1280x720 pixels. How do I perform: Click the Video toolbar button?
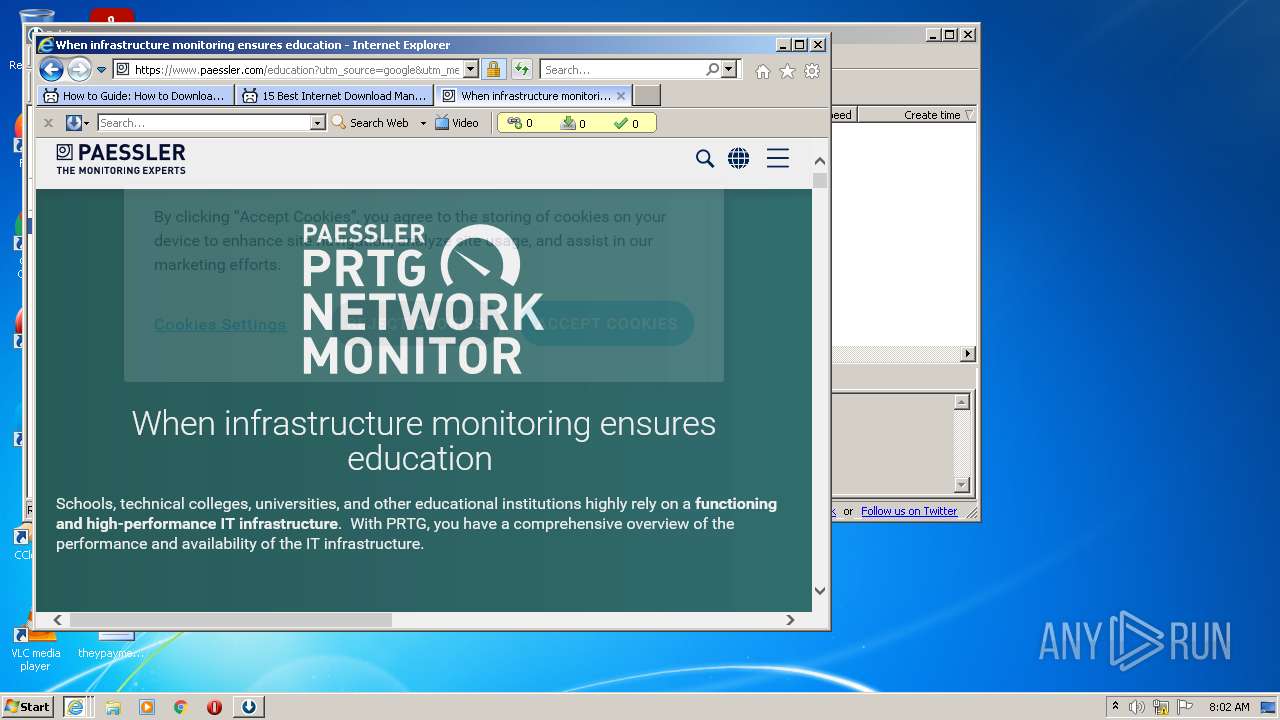457,123
